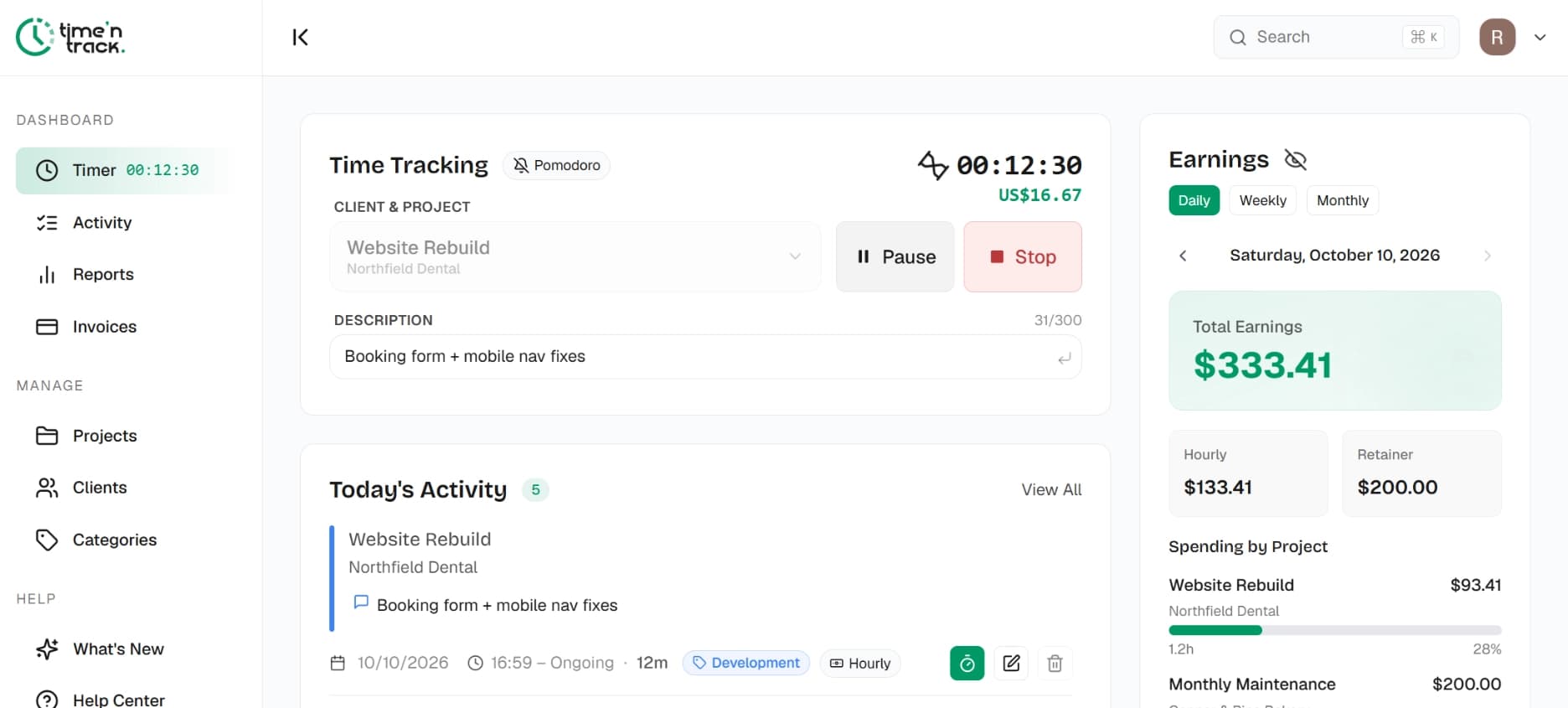Viewport: 1568px width, 708px height.
Task: Open the Timer page in sidebar
Action: 122,170
